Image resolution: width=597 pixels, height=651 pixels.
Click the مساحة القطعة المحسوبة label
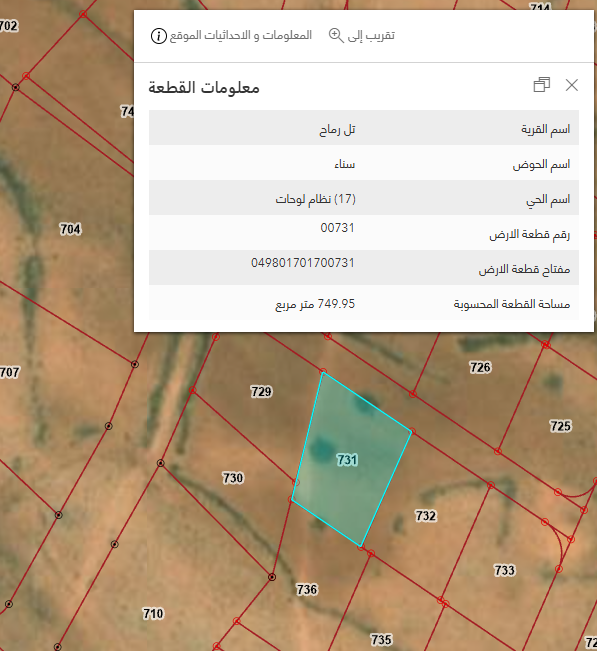pyautogui.click(x=511, y=304)
